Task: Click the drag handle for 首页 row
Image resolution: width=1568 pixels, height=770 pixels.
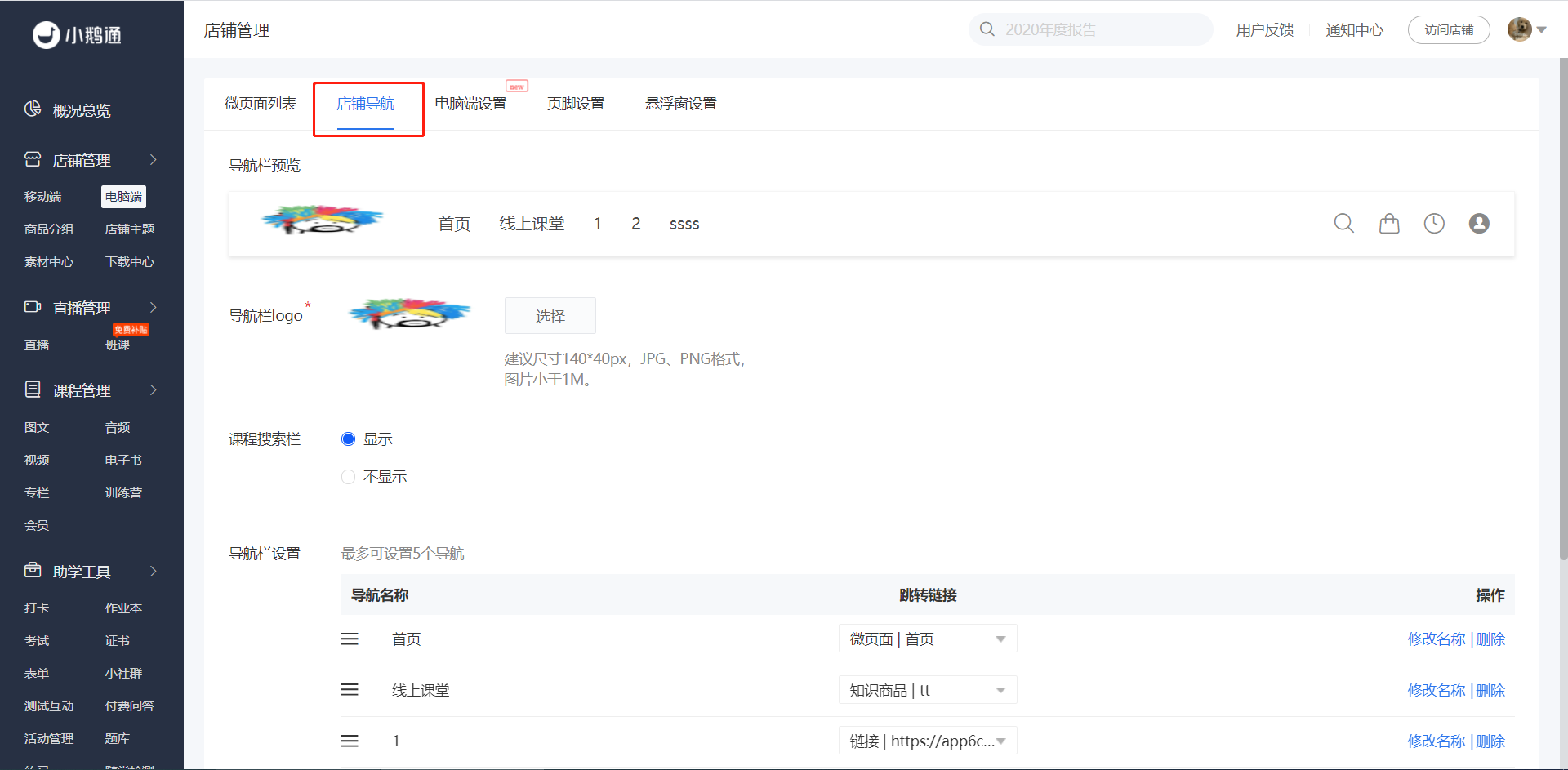Action: tap(350, 639)
